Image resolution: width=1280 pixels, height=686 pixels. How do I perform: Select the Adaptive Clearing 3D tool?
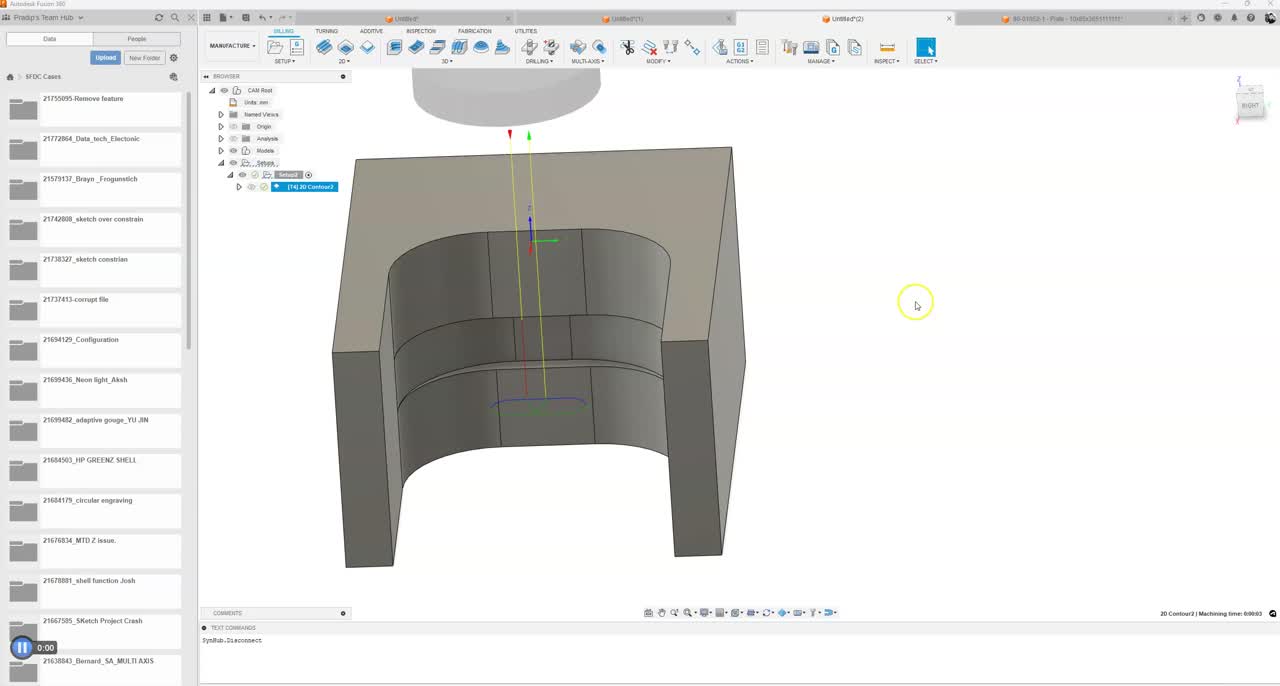click(395, 47)
